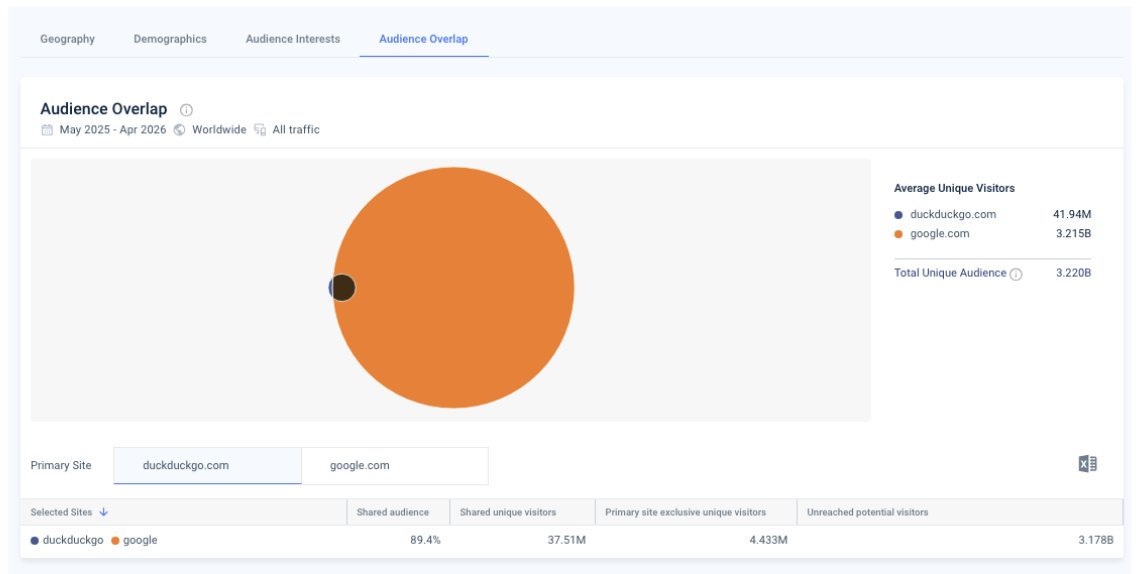Viewport: 1142px width, 574px height.
Task: Click orange legend dot for google.com
Action: (x=898, y=234)
